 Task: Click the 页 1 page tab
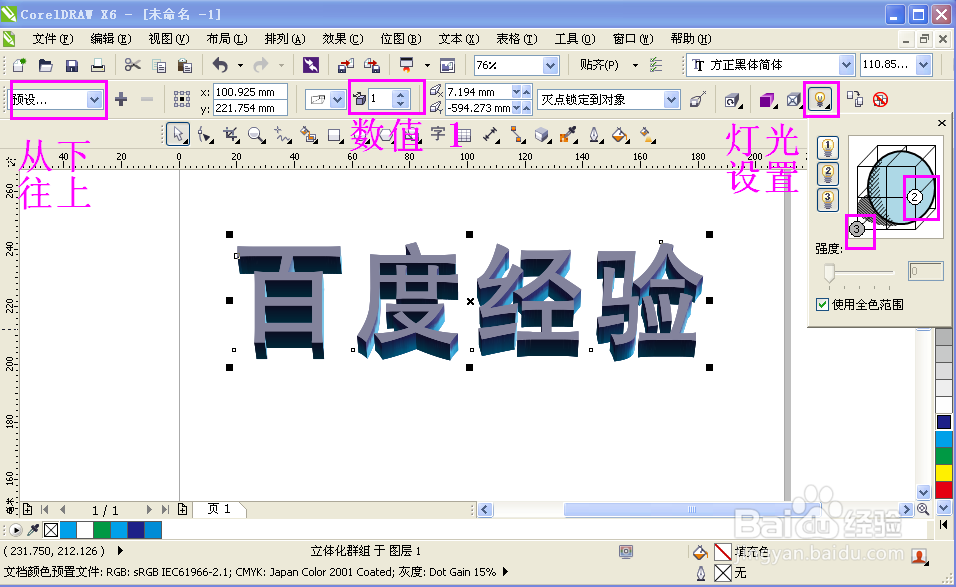click(220, 509)
